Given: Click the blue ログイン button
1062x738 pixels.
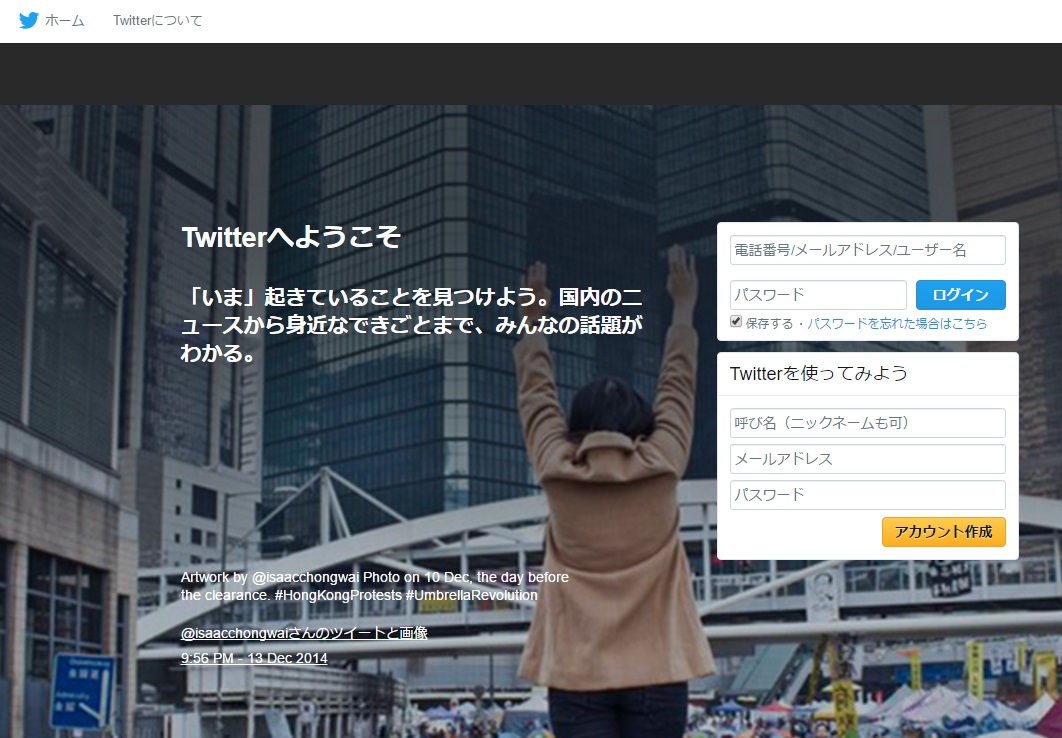Looking at the screenshot, I should tap(960, 295).
